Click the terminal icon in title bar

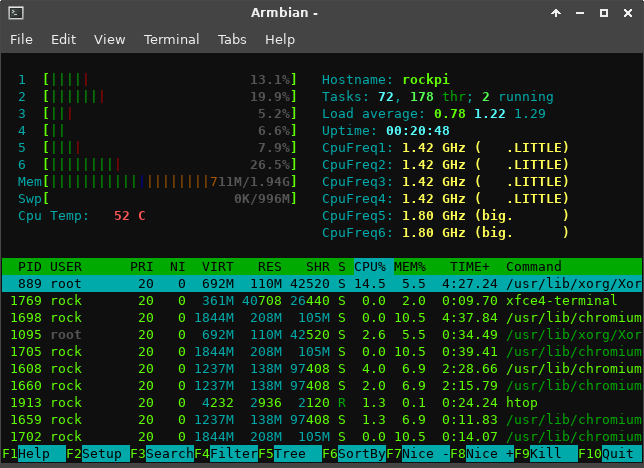(16, 13)
